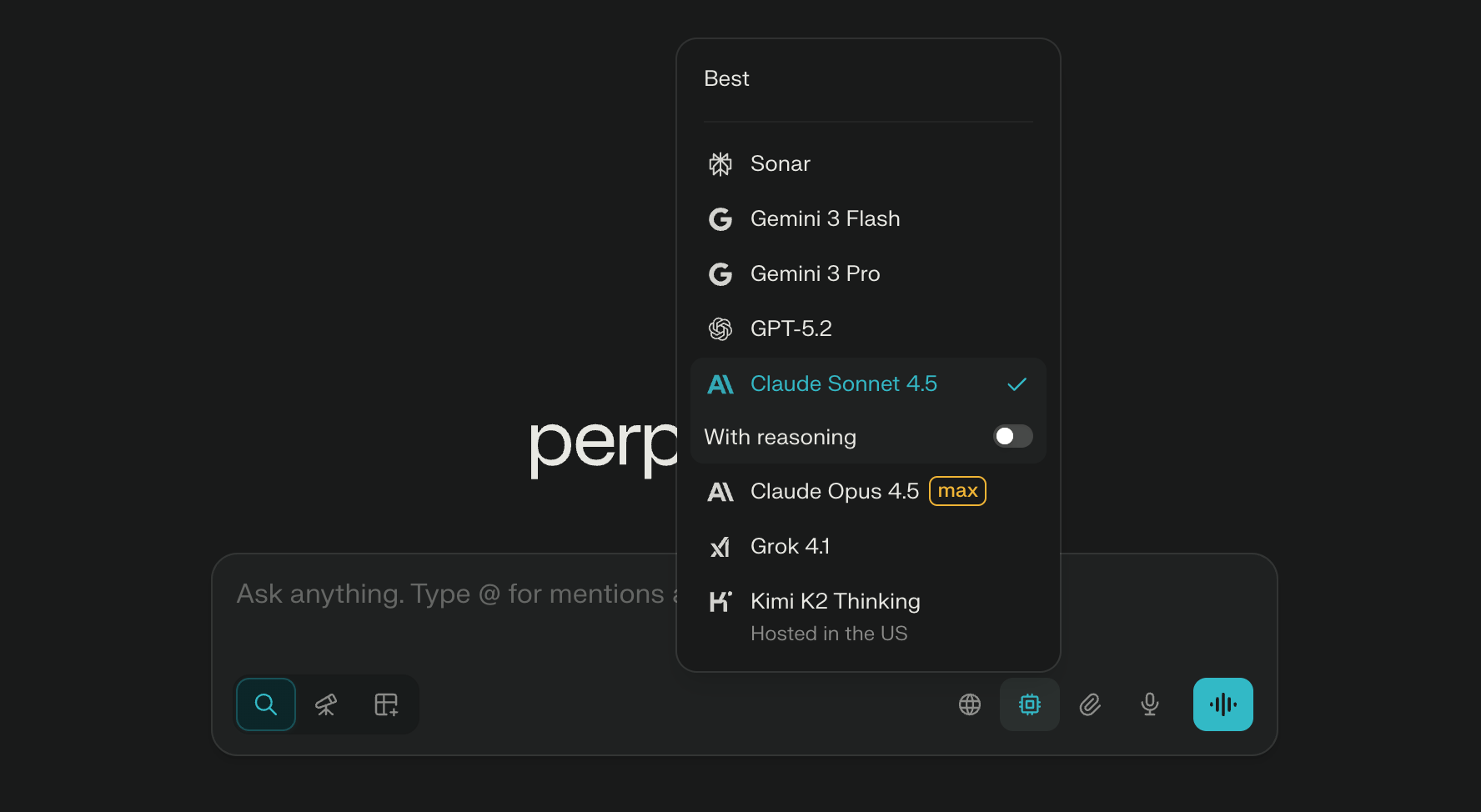Screen dimensions: 1481x812
Task: Click the Perplexity Sonar logo icon
Action: point(720,164)
